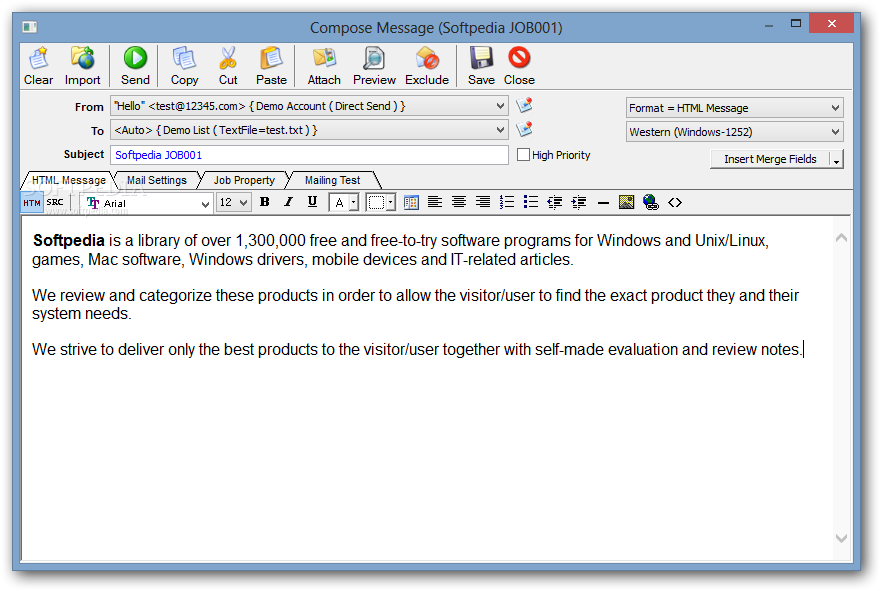Click the Clear toolbar icon
This screenshot has height=591, width=881.
38,66
